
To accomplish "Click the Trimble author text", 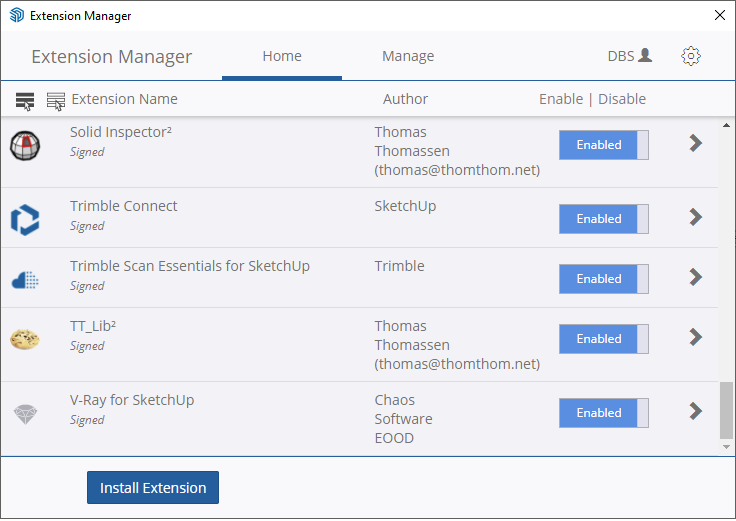I will coord(399,266).
